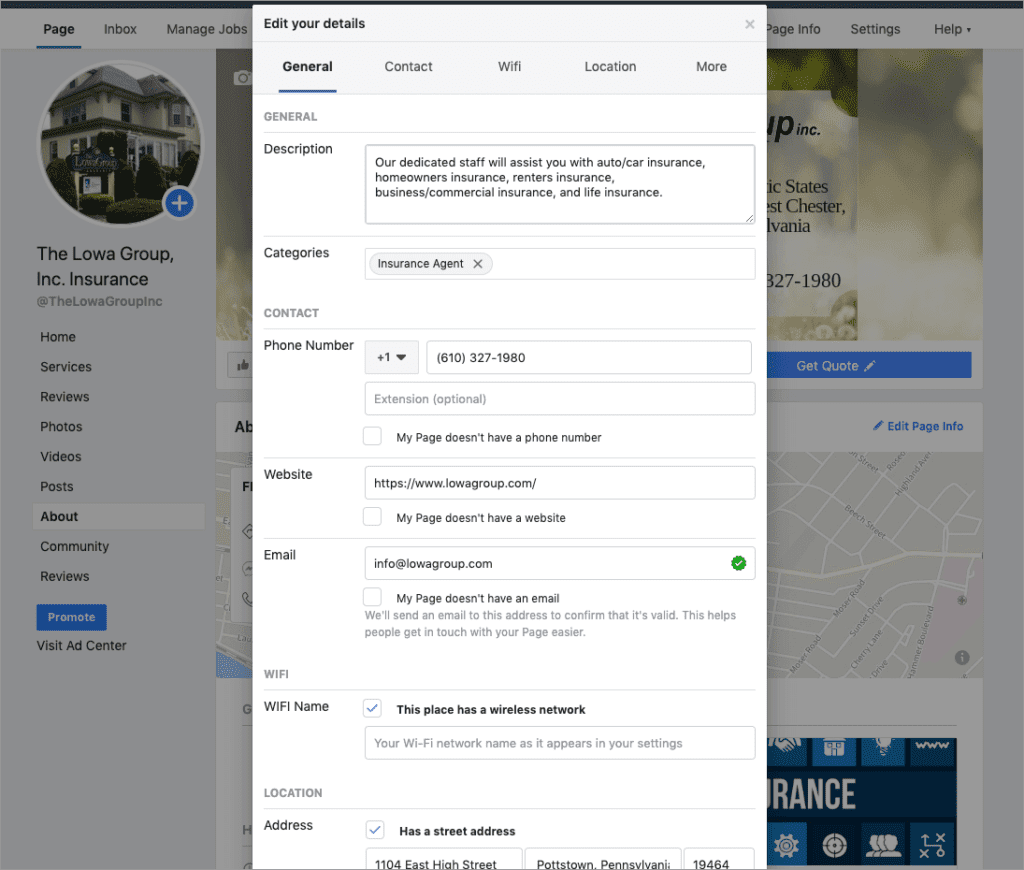The width and height of the screenshot is (1024, 870).
Task: Click in the Description text area
Action: click(560, 184)
